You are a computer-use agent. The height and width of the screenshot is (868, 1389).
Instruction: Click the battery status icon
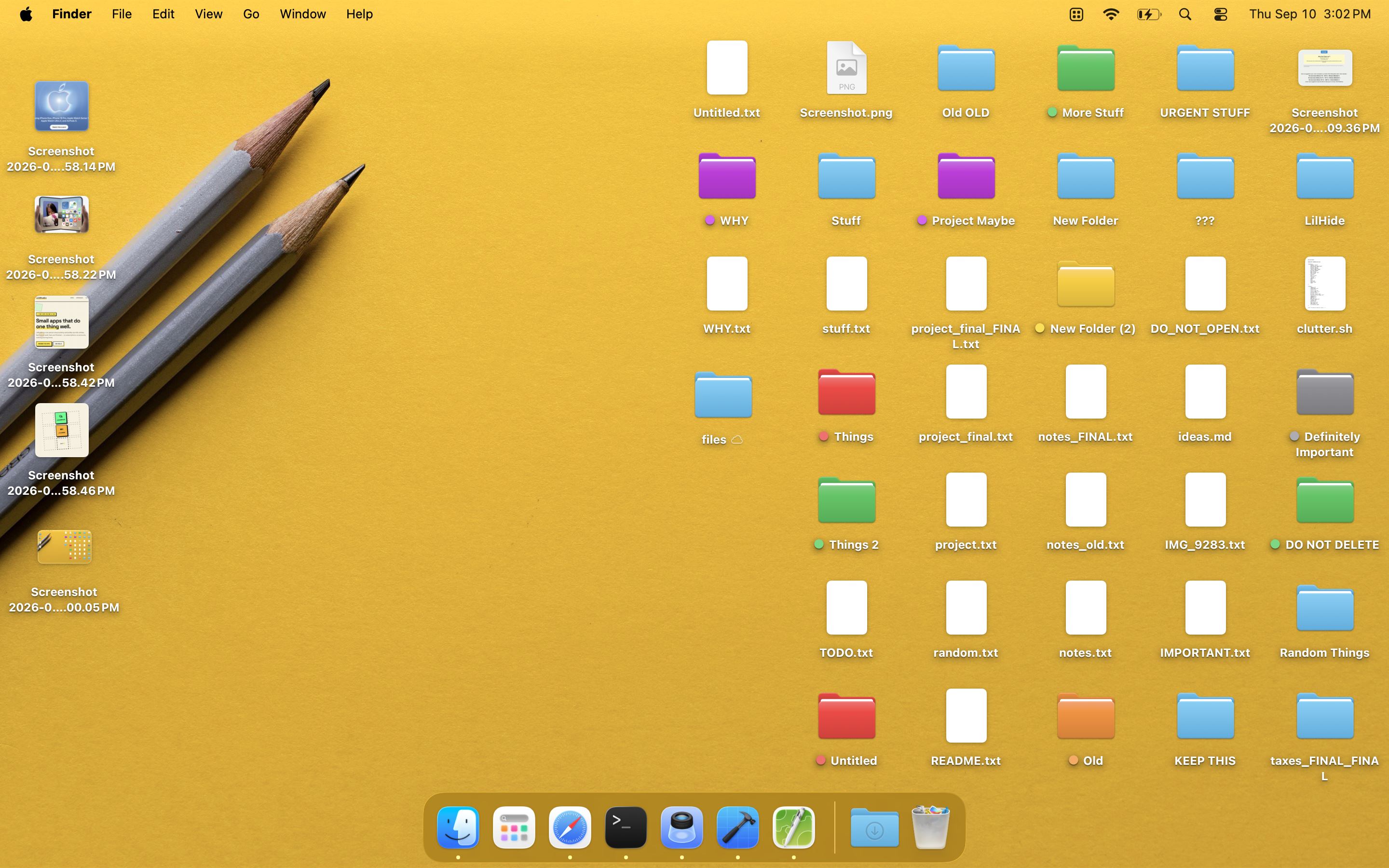click(1149, 14)
